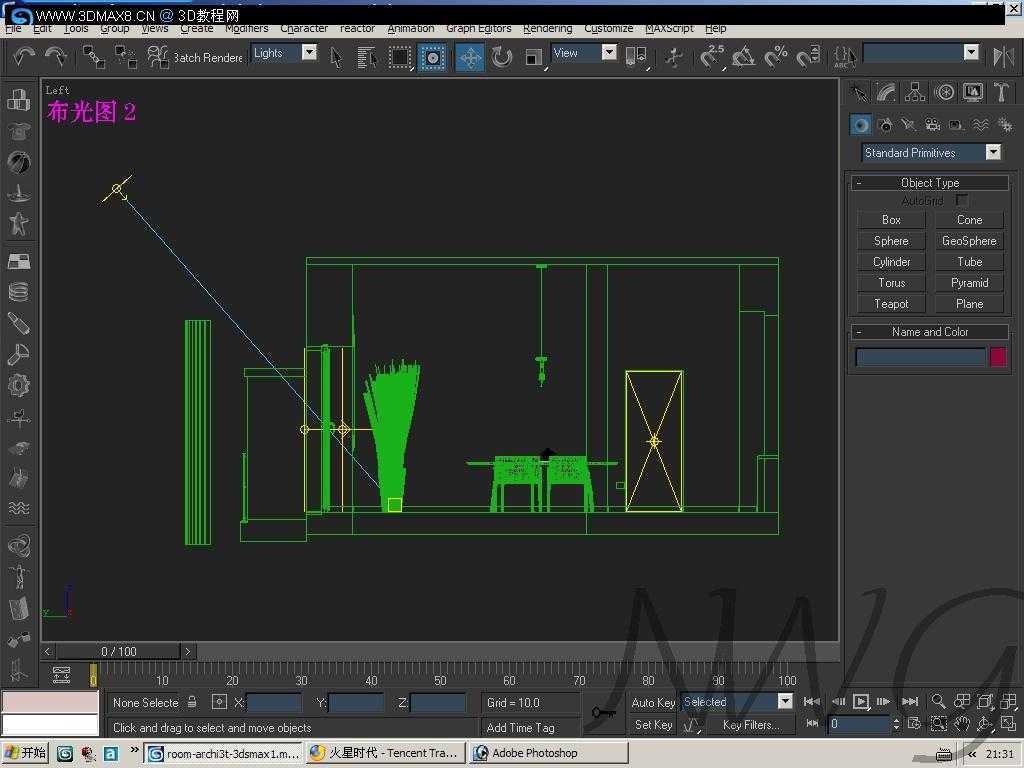
Task: Open the Lights selection filter dropdown
Action: 309,53
